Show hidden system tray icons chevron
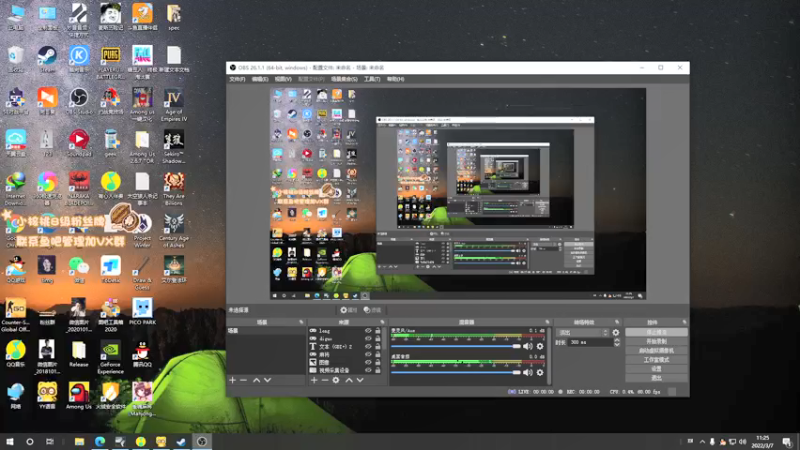The width and height of the screenshot is (800, 450). click(x=702, y=442)
